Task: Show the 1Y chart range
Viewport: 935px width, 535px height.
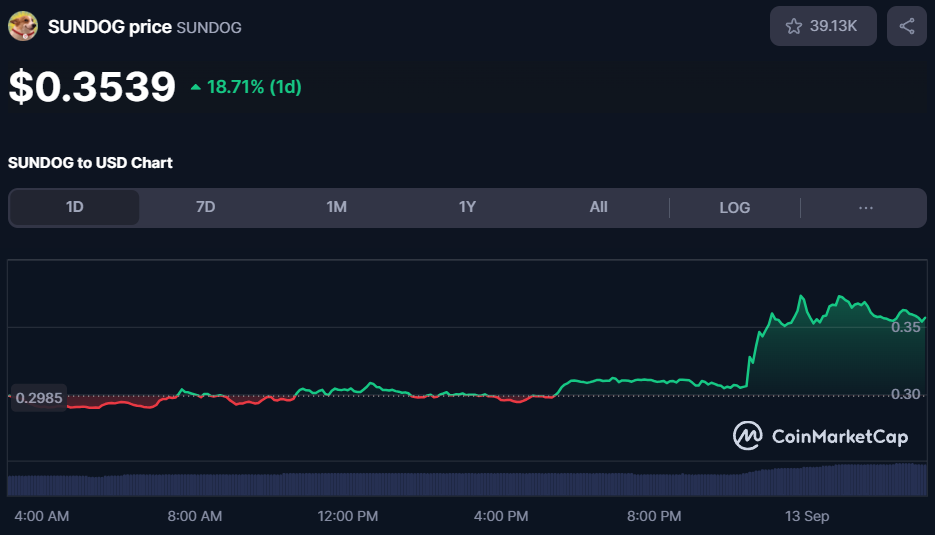Action: pos(467,207)
